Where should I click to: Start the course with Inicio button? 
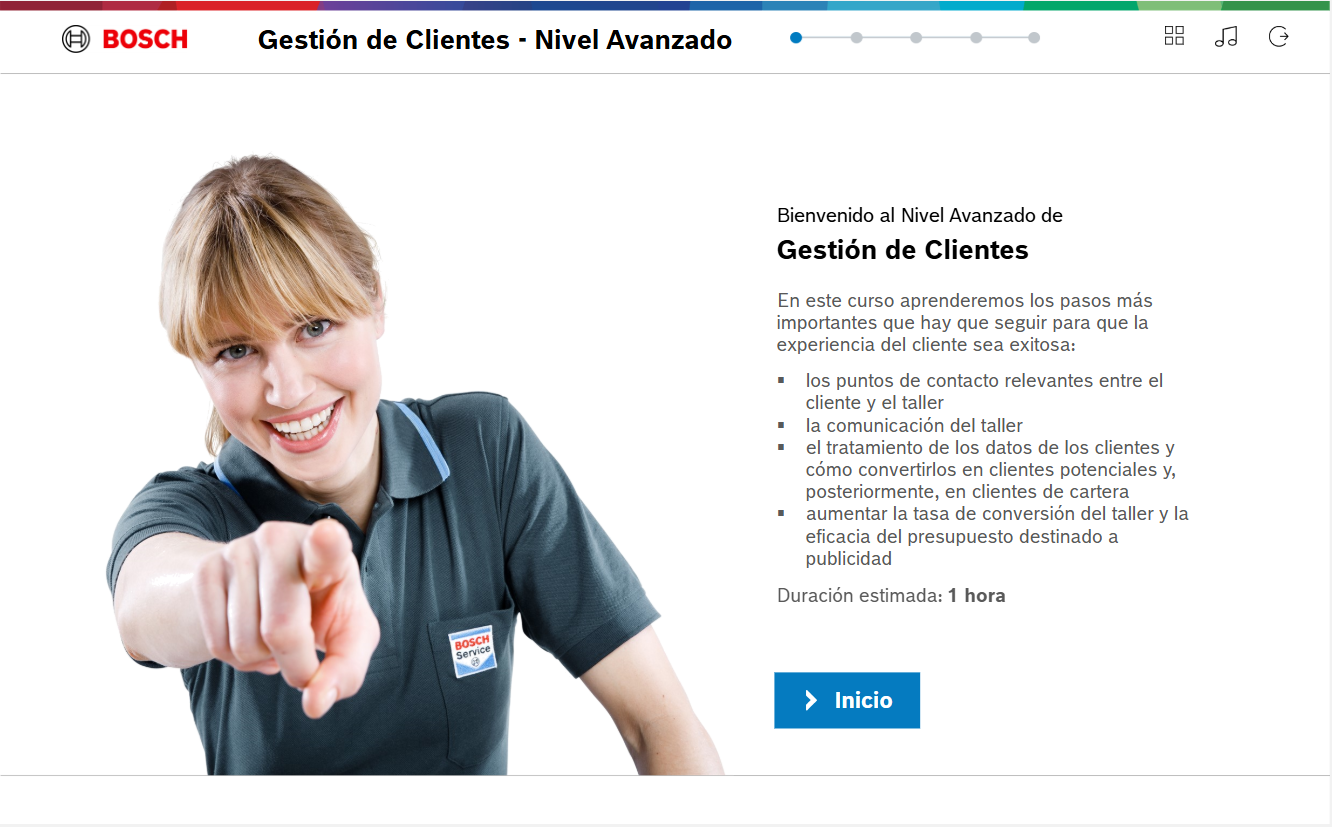pos(847,700)
